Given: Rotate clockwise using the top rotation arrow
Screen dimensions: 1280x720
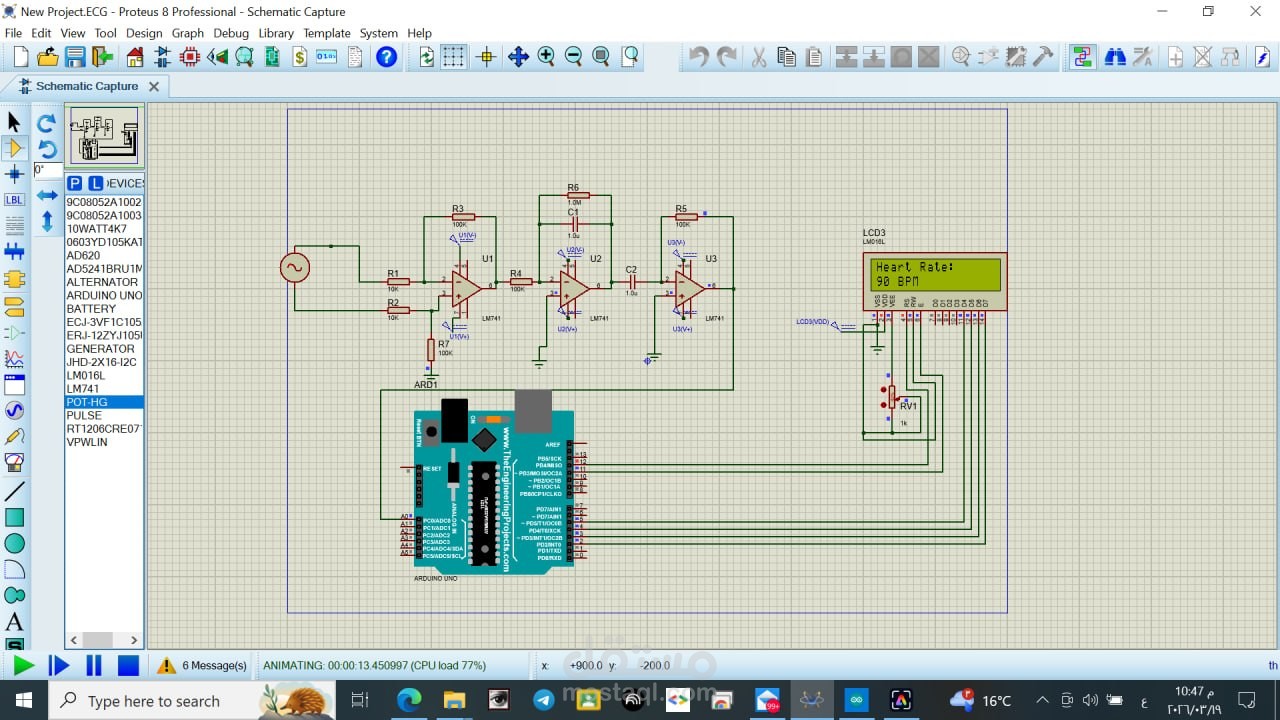Looking at the screenshot, I should click(47, 123).
